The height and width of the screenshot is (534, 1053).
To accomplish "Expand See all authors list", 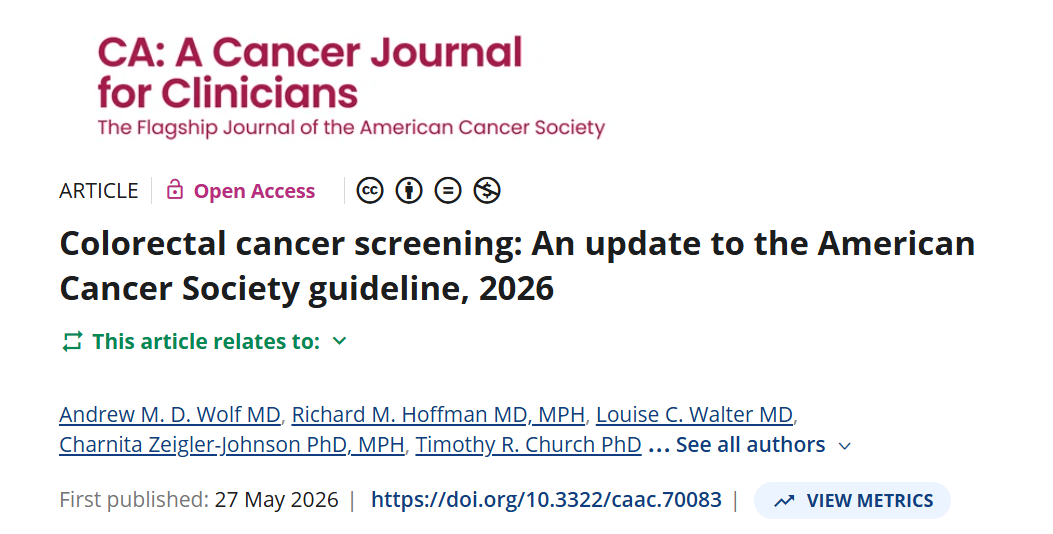I will point(751,445).
